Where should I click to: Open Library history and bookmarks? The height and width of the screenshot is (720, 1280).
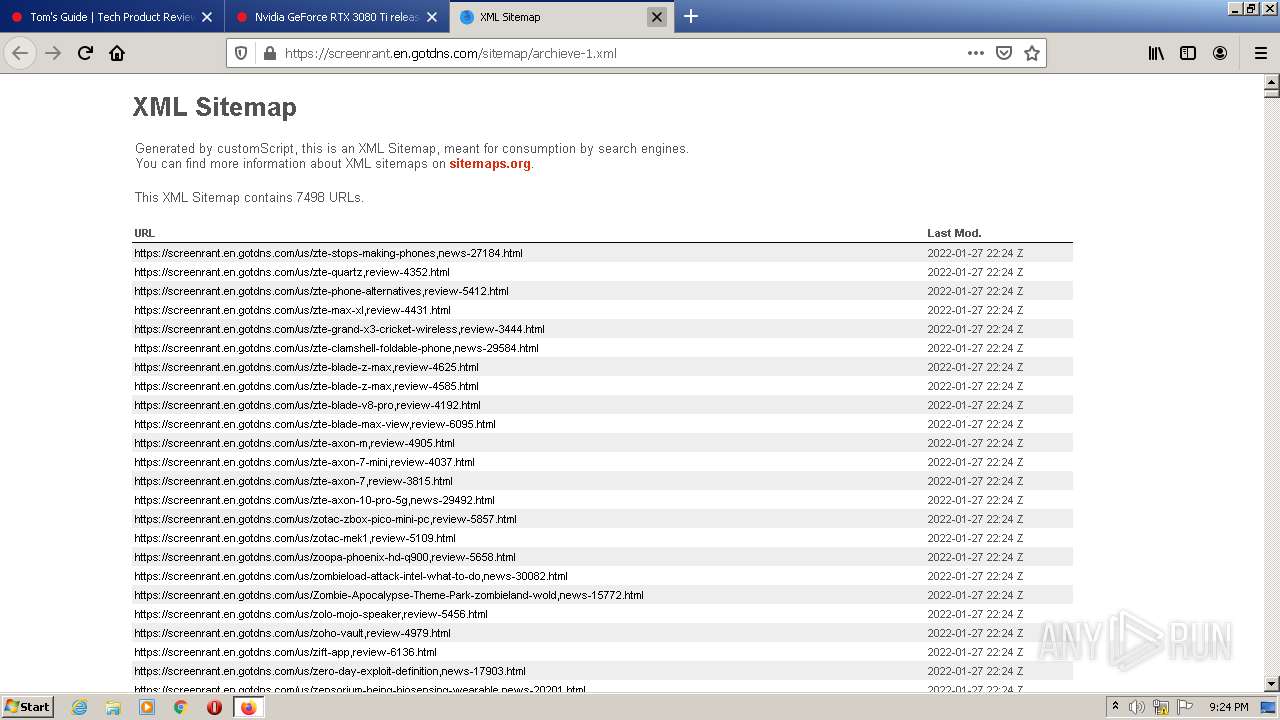pyautogui.click(x=1156, y=53)
